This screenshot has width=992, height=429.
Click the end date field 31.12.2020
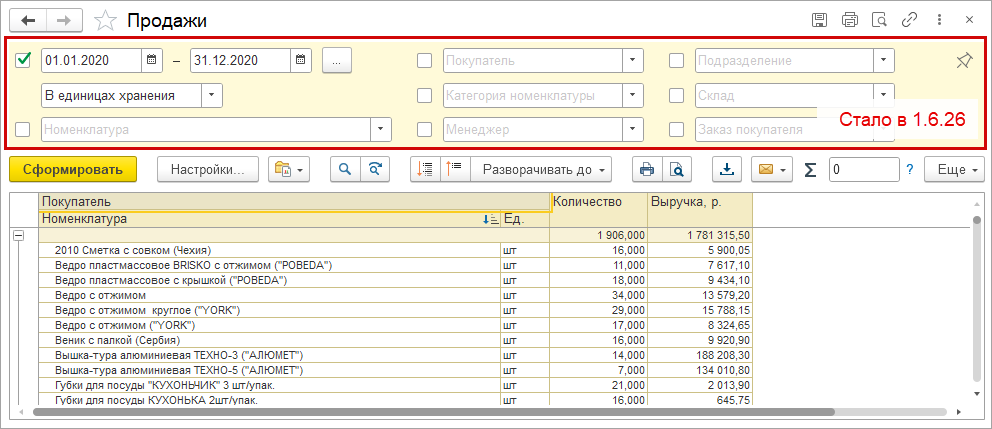240,61
